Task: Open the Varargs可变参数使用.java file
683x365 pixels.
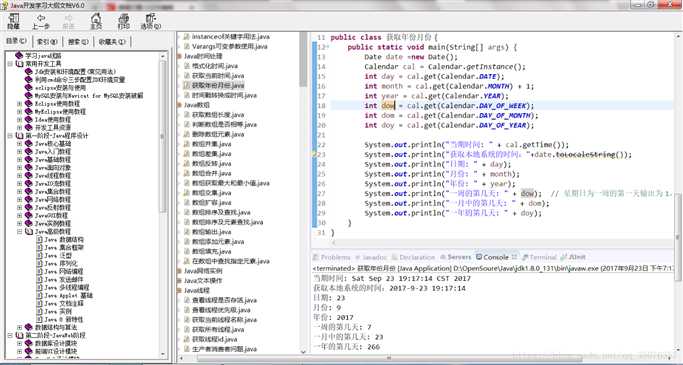Action: 230,46
